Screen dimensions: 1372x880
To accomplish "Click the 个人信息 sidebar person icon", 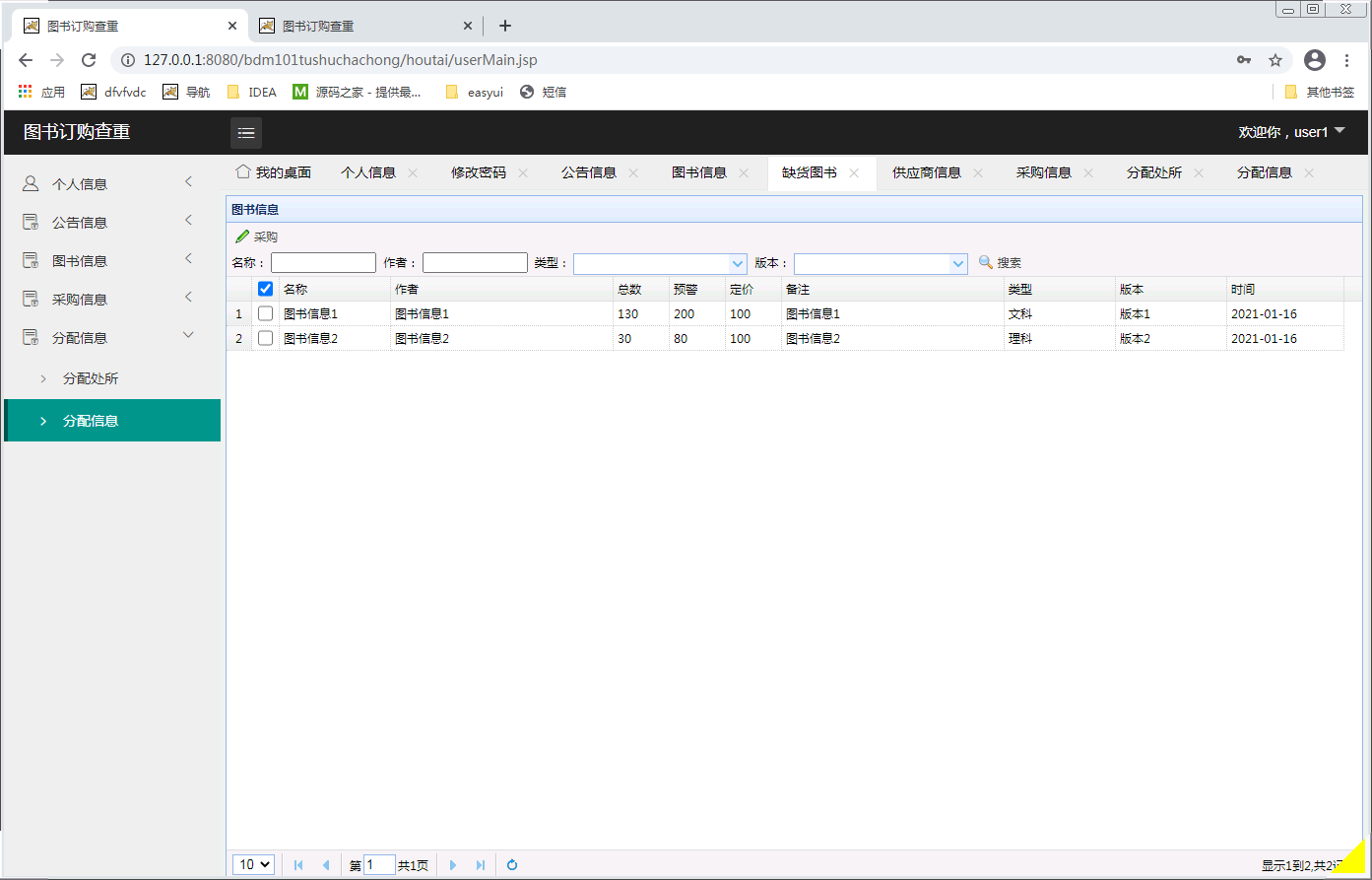I will click(x=31, y=184).
